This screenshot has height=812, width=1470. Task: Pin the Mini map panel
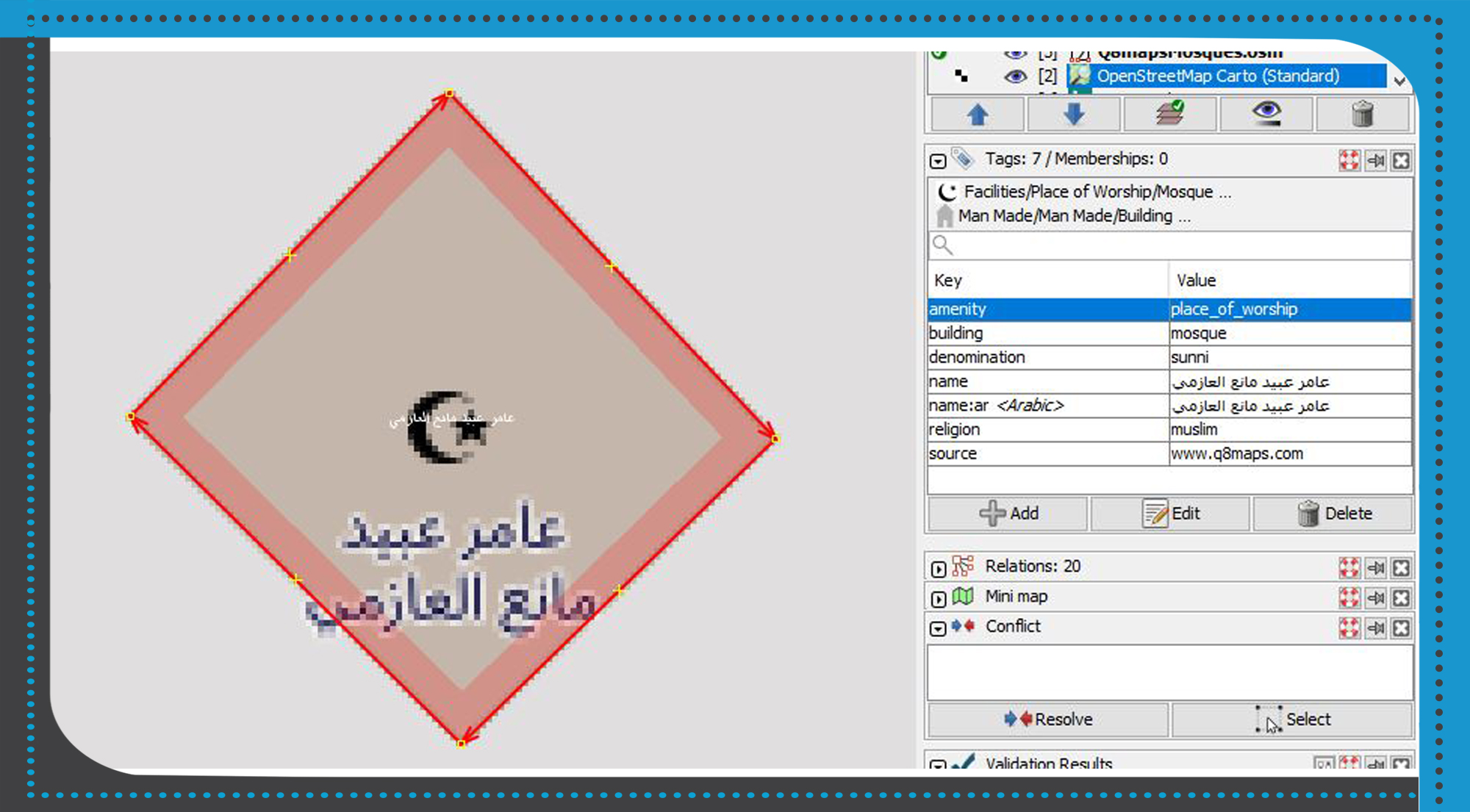[x=1376, y=597]
